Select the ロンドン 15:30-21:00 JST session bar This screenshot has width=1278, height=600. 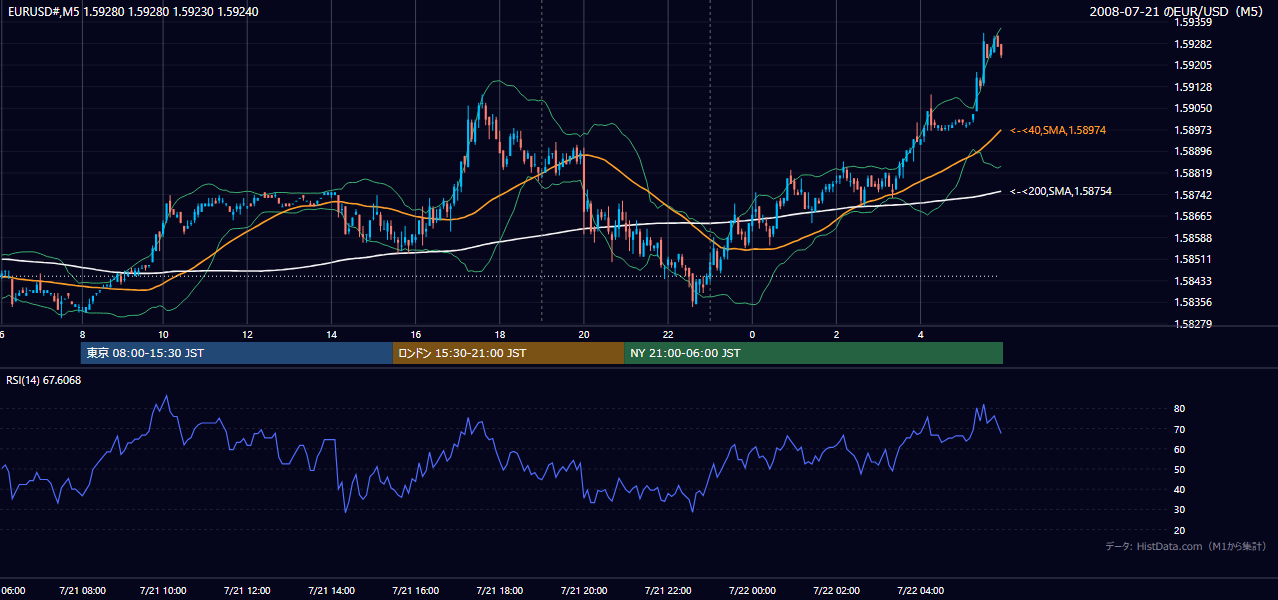pos(509,353)
